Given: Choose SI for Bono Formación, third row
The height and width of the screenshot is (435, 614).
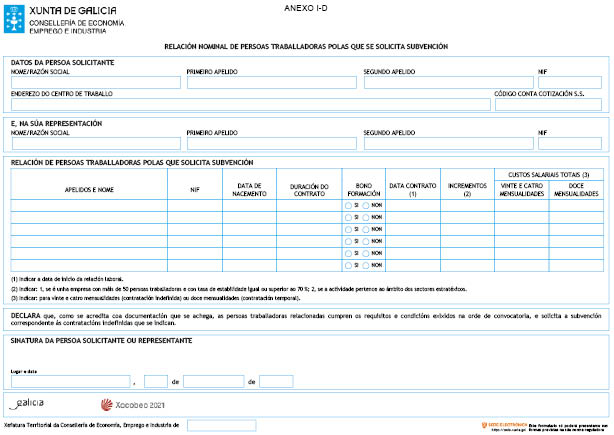Looking at the screenshot, I should tap(347, 229).
